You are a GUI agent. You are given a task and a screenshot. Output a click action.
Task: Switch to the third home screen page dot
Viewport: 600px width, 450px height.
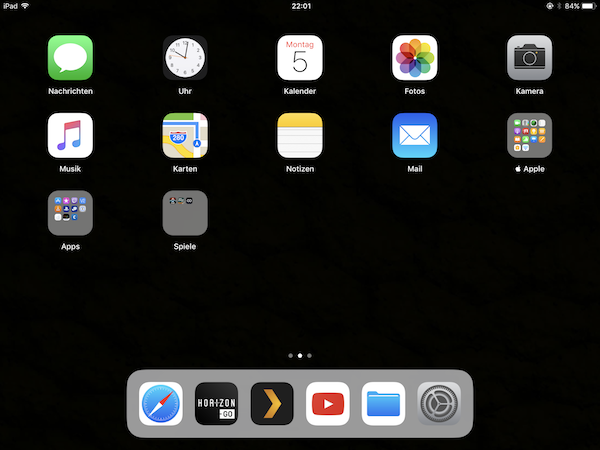pos(309,356)
